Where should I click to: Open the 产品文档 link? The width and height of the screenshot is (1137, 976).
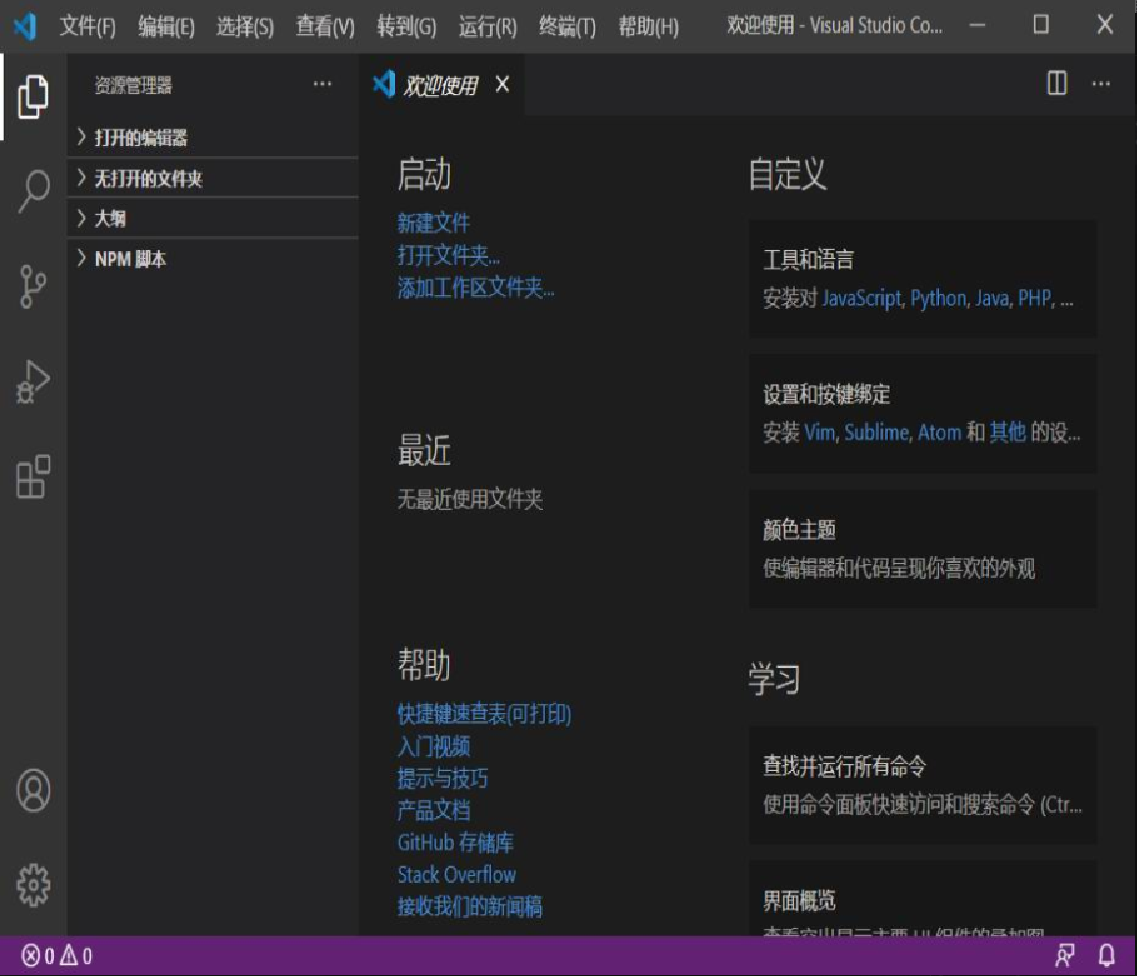click(433, 810)
